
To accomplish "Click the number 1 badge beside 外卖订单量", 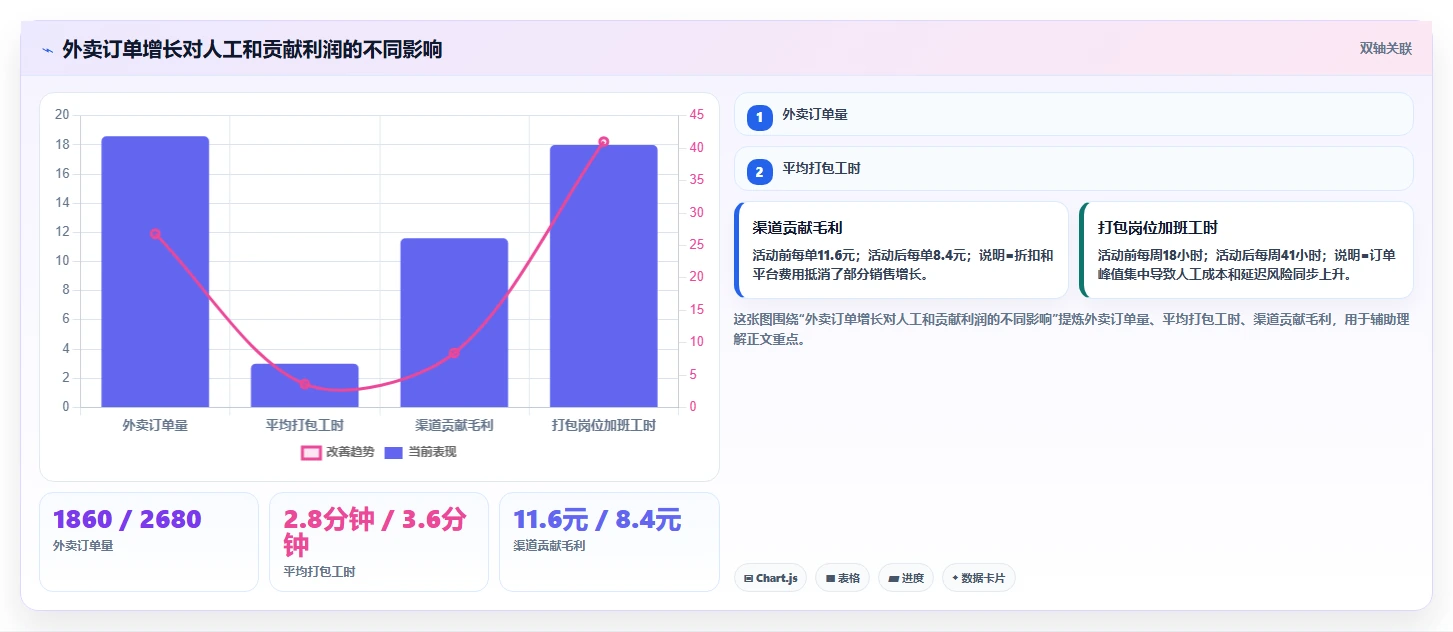I will [x=759, y=117].
